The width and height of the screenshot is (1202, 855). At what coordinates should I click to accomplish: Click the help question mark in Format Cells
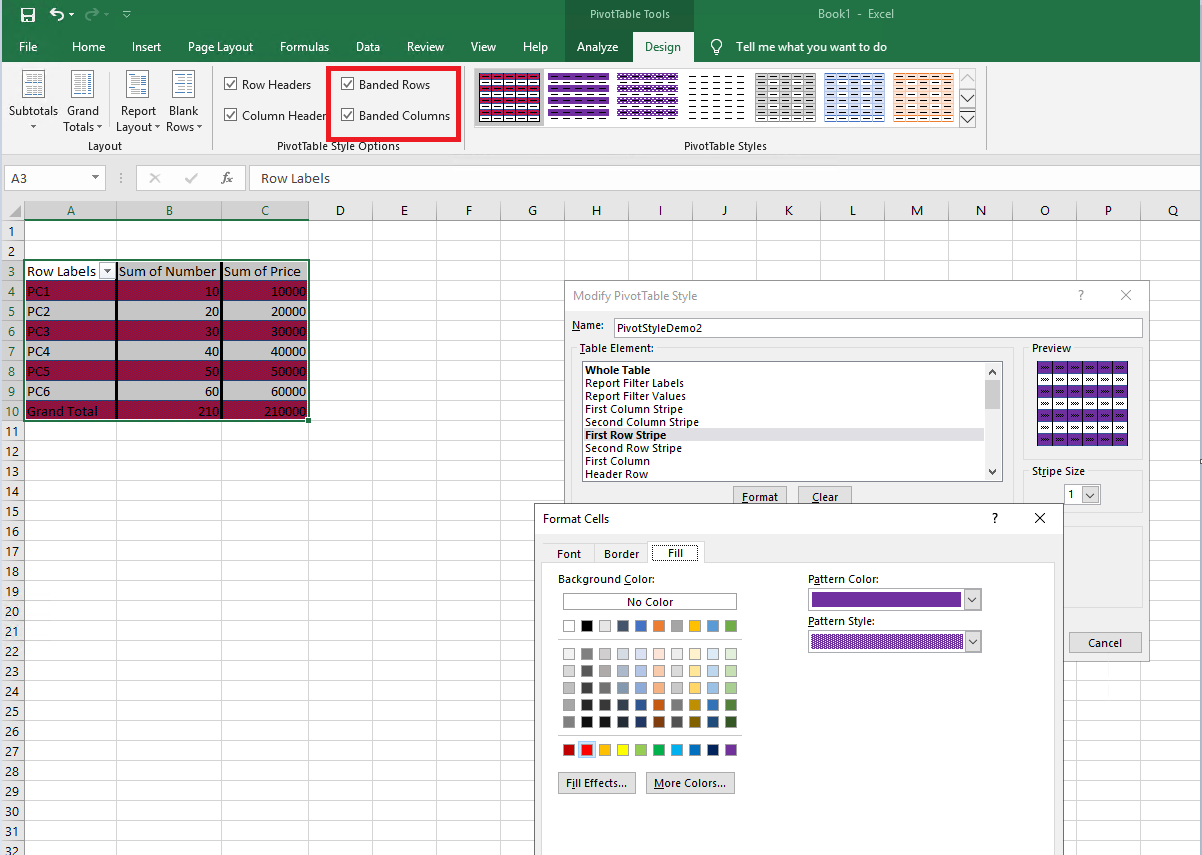click(994, 518)
